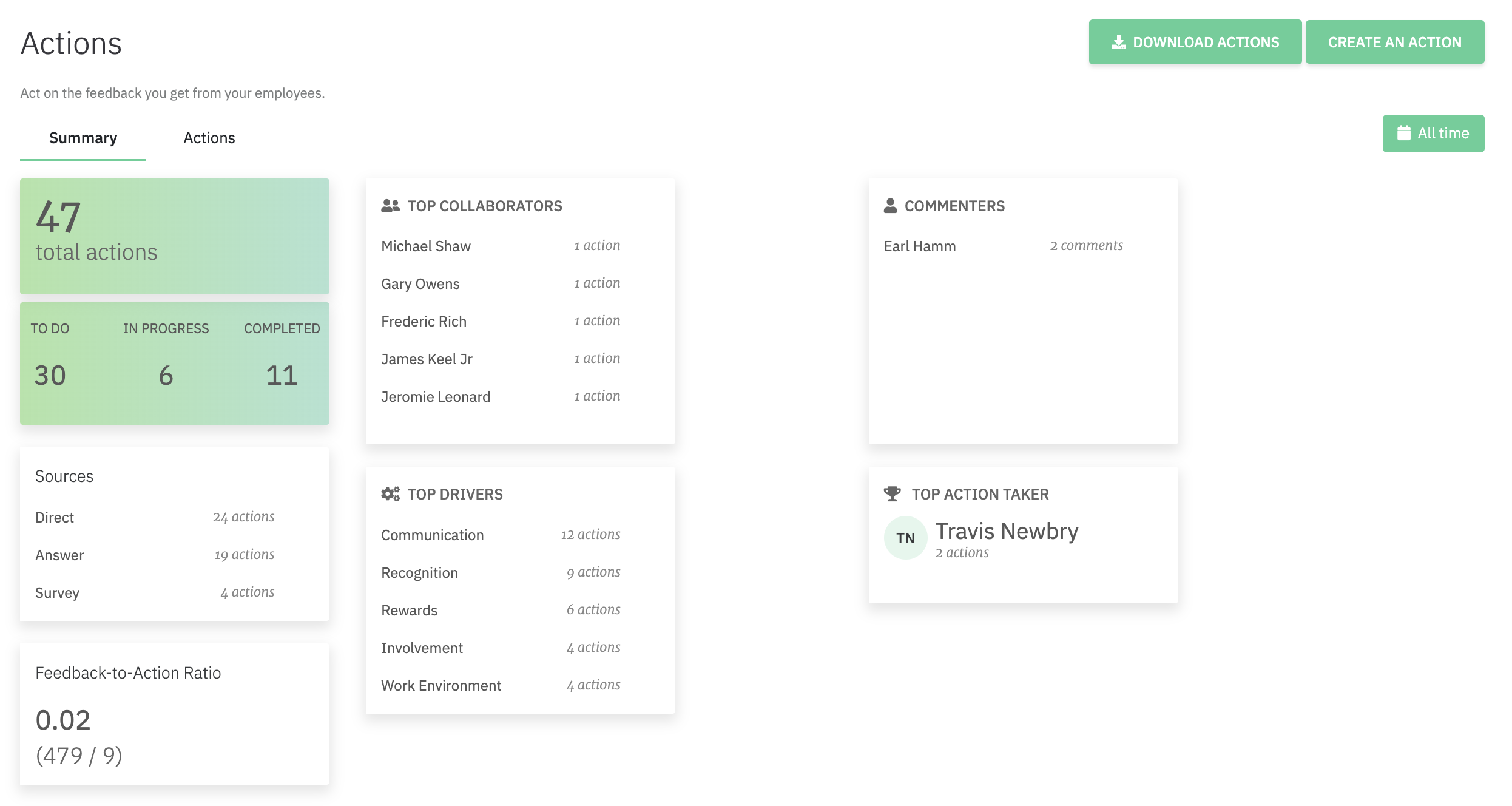Open collaborator Michael Shaw

click(x=426, y=246)
